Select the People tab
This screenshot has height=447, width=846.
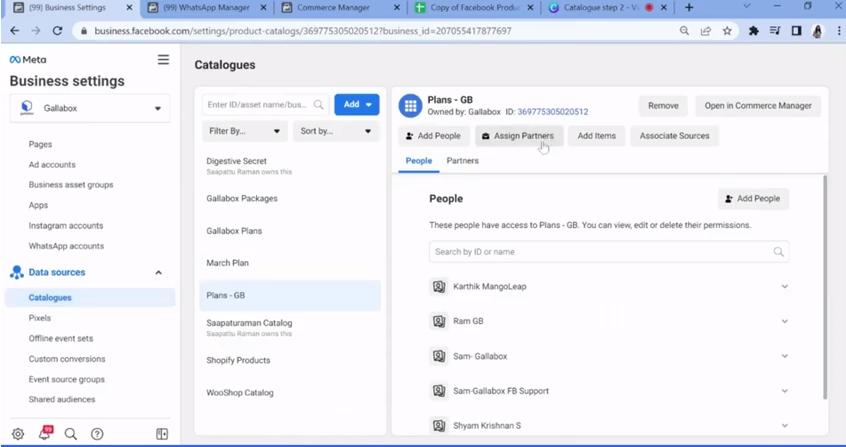pos(419,161)
